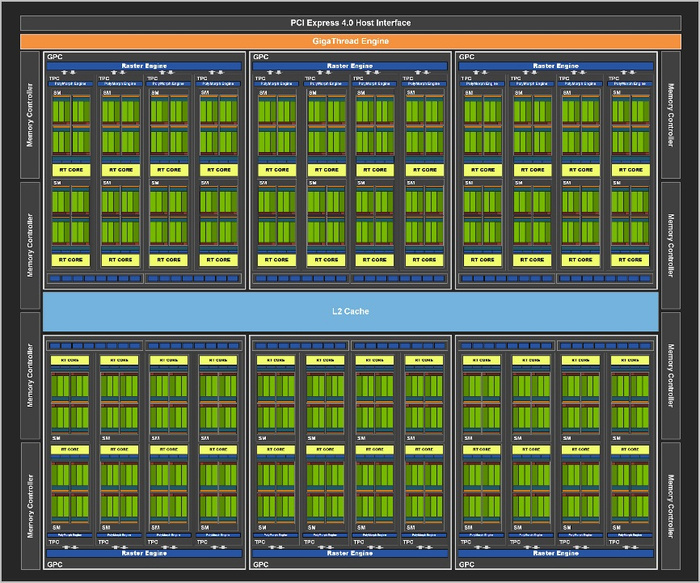Select the first TPC label in top-left GPC
Screen dimensions: 700x583
point(56,77)
